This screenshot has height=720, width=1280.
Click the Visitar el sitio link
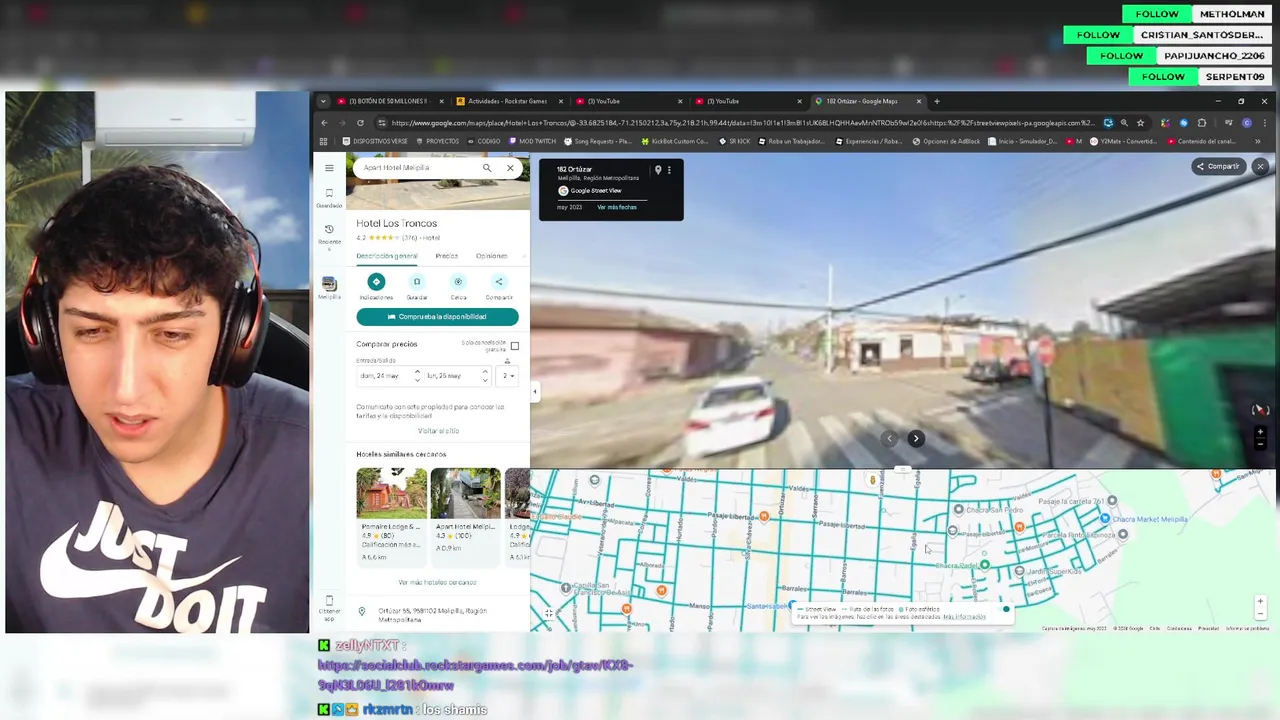pos(438,431)
